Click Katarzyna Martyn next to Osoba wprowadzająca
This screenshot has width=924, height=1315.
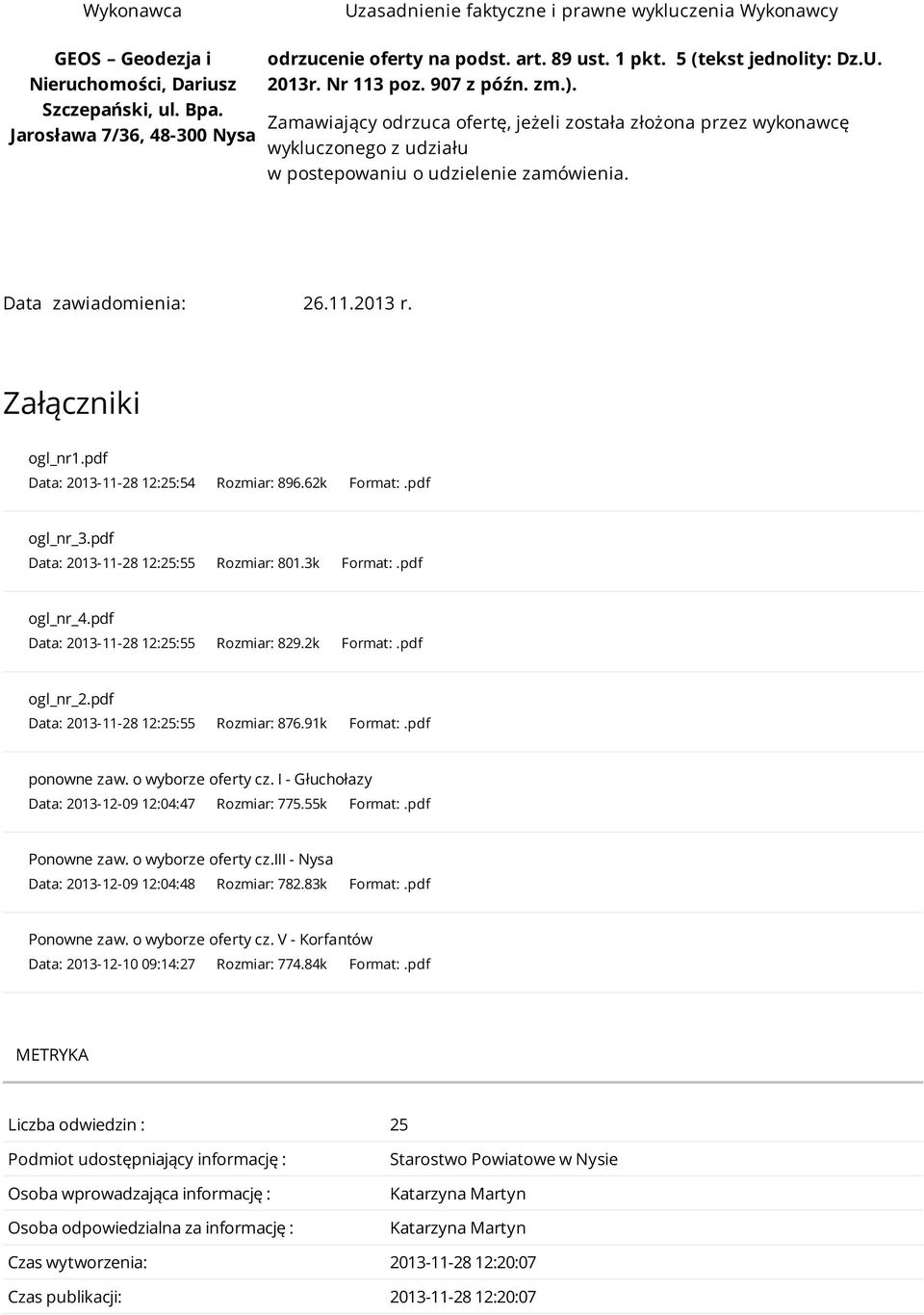[x=457, y=1194]
